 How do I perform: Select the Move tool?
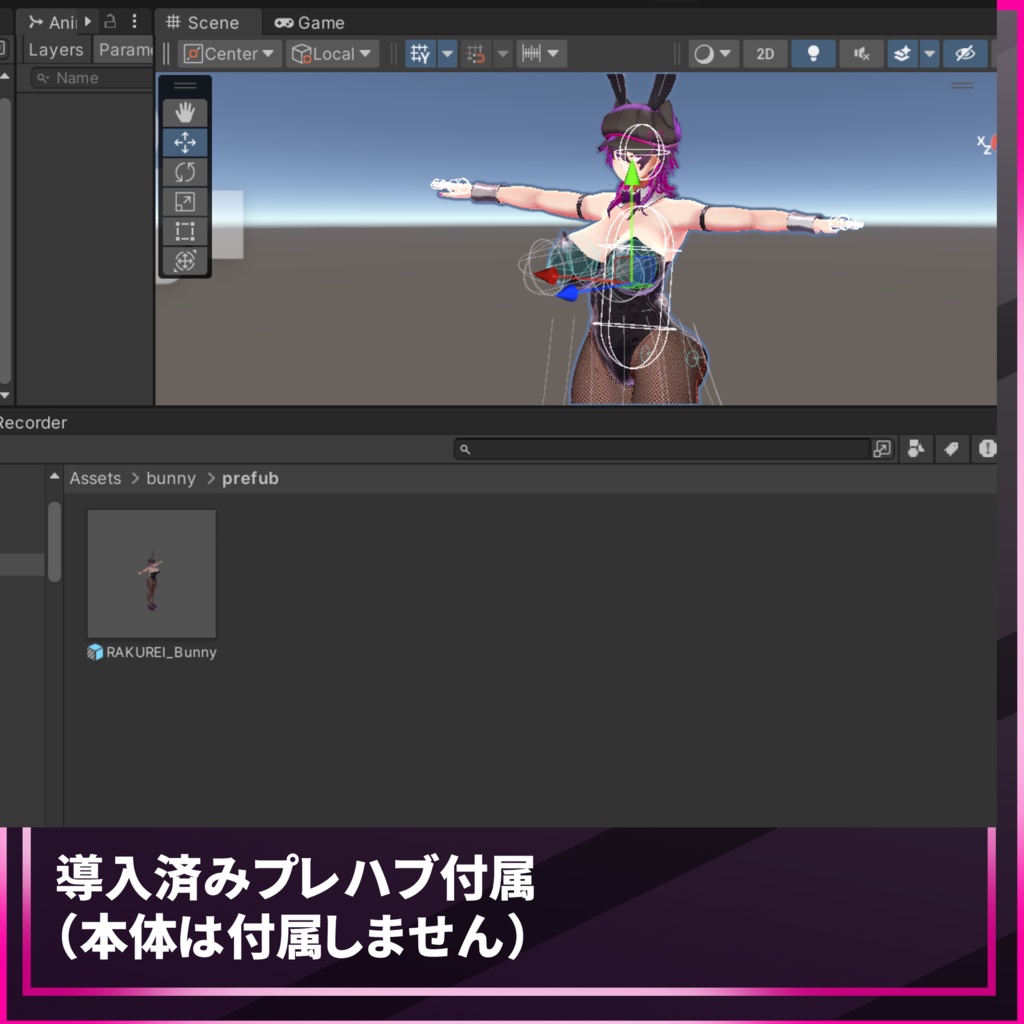[x=184, y=142]
